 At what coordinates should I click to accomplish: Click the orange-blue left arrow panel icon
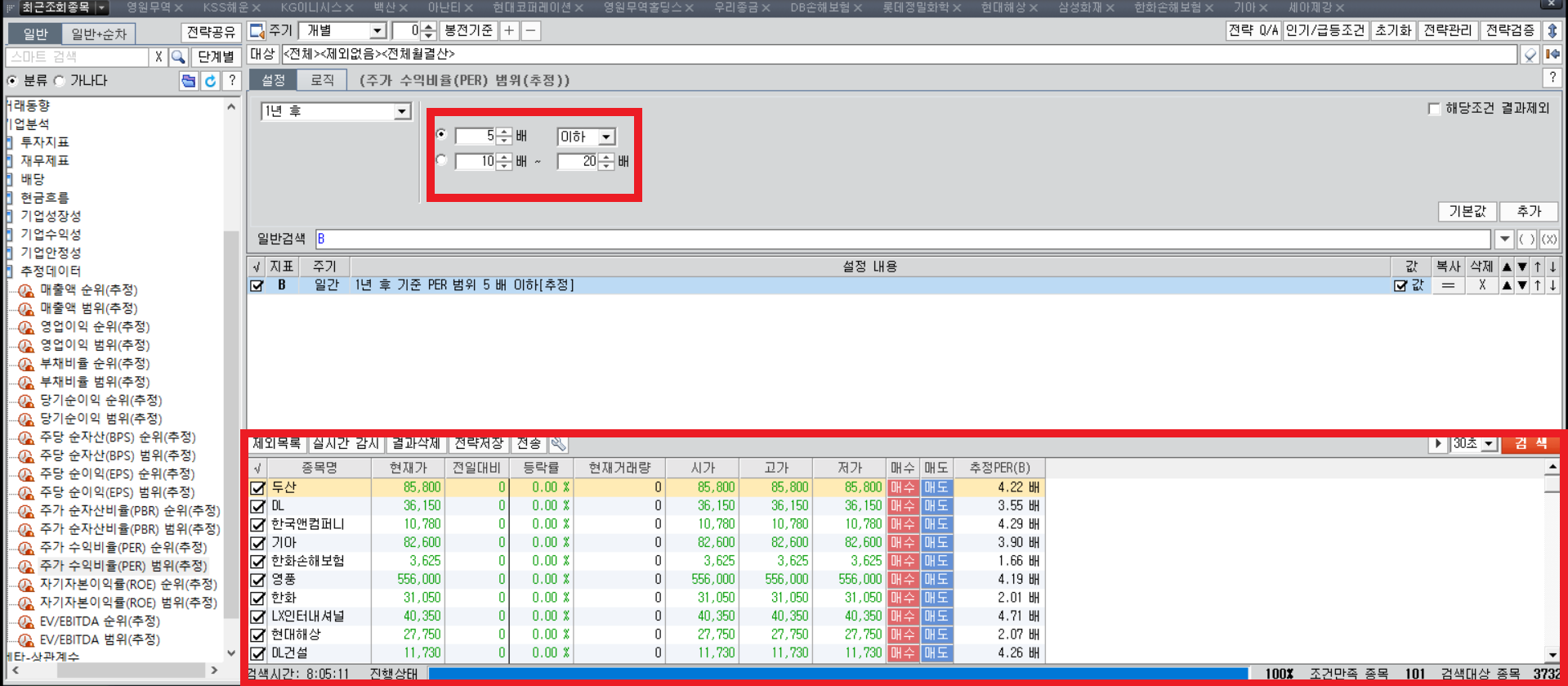pos(1552,55)
